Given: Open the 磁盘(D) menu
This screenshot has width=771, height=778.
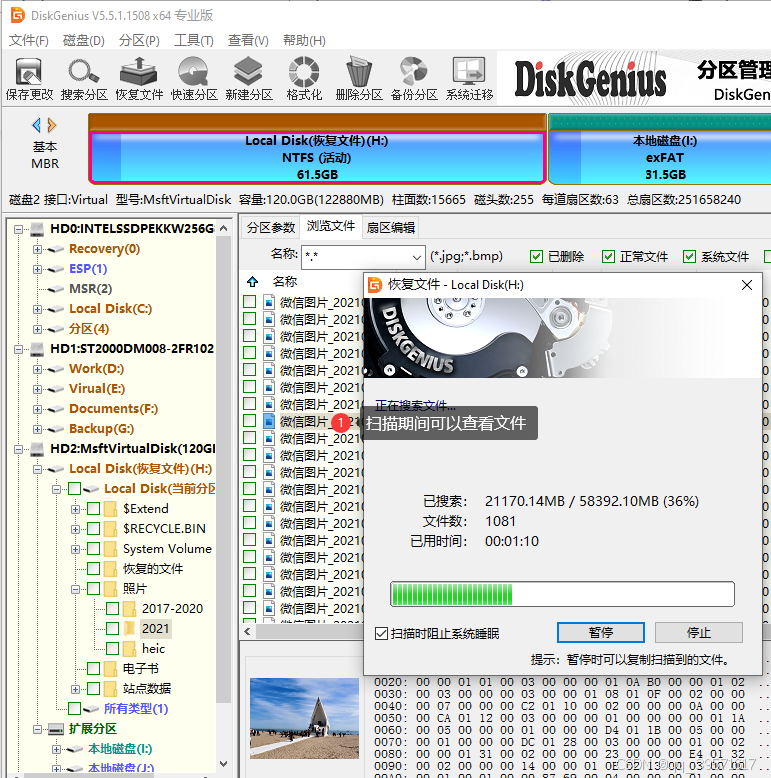Looking at the screenshot, I should (x=83, y=40).
